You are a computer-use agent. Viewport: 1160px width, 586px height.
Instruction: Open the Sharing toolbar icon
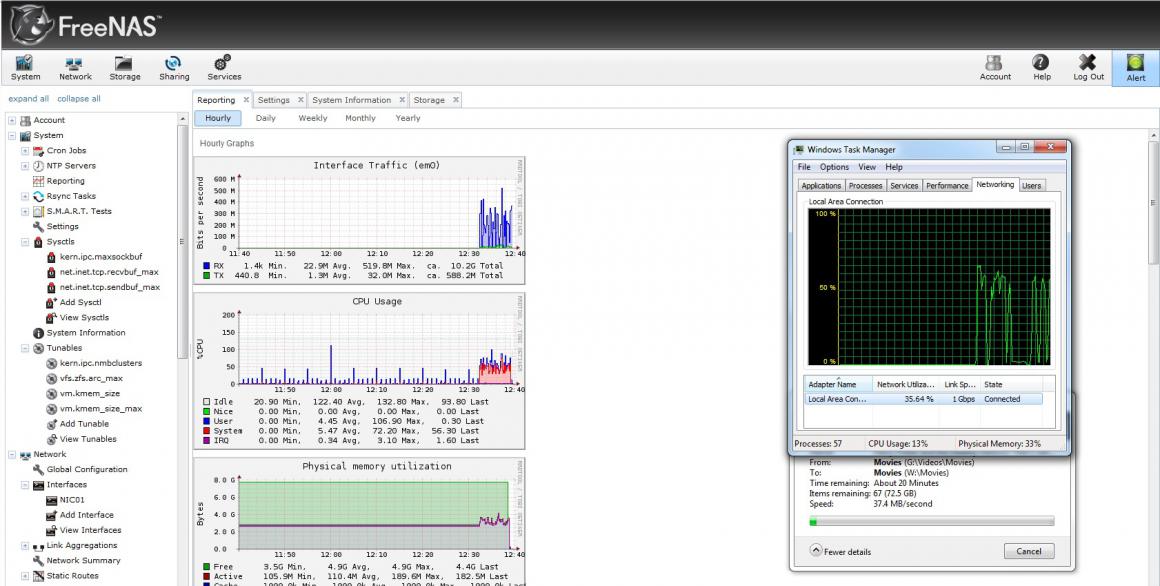click(174, 68)
